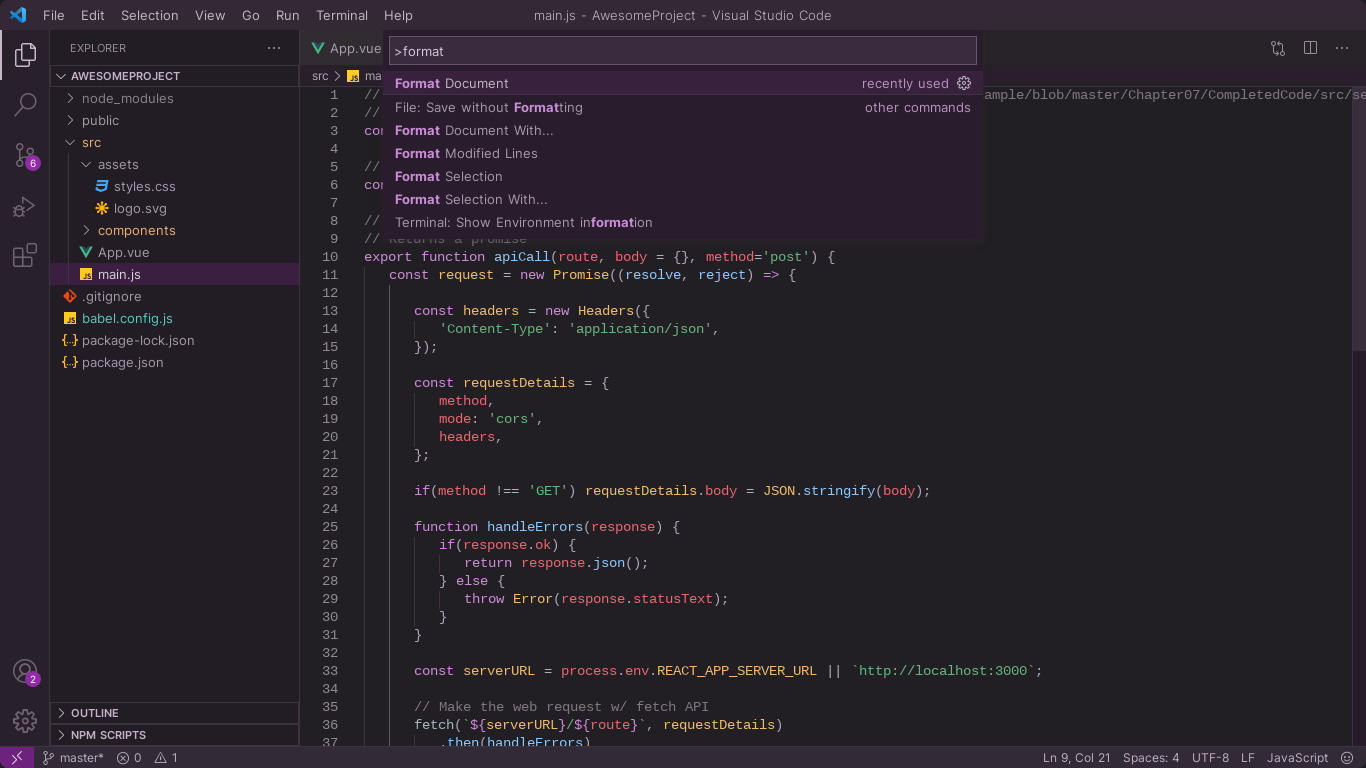Configure keybinding gear for Format Document
Viewport: 1366px width, 768px height.
(x=964, y=83)
